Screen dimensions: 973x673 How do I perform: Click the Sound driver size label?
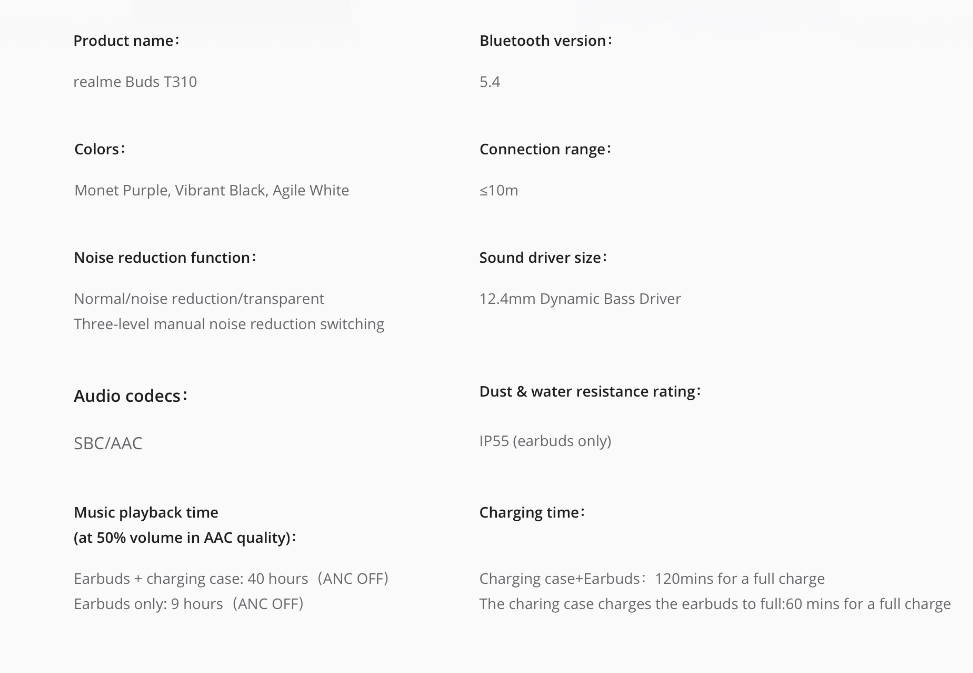tap(544, 258)
